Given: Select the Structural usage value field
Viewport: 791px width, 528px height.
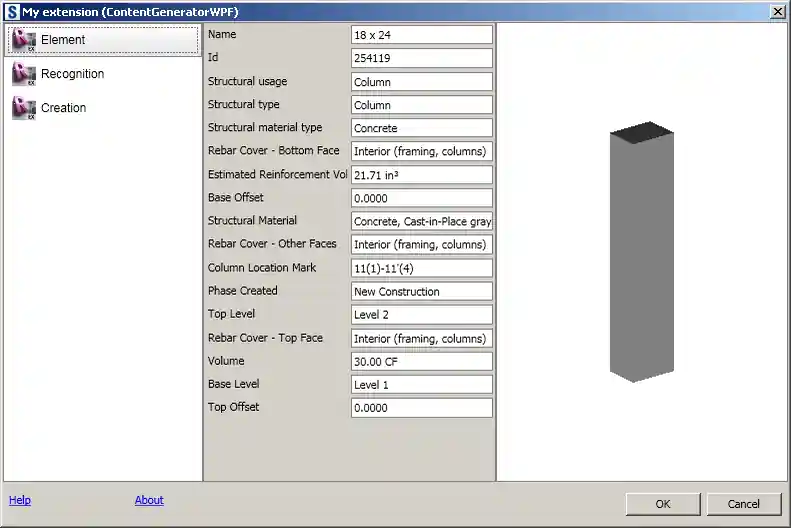Looking at the screenshot, I should tap(421, 82).
